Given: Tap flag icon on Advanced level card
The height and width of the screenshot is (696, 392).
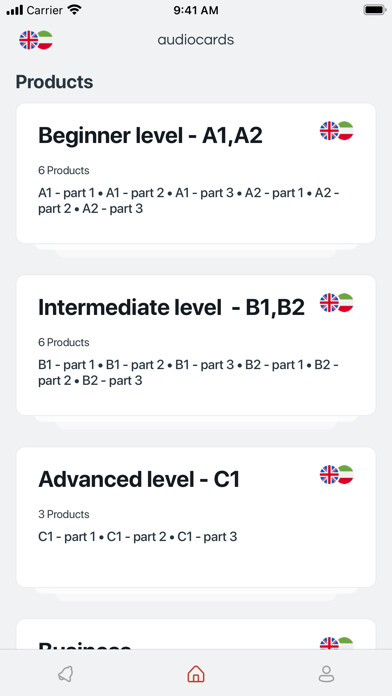Looking at the screenshot, I should click(x=337, y=475).
